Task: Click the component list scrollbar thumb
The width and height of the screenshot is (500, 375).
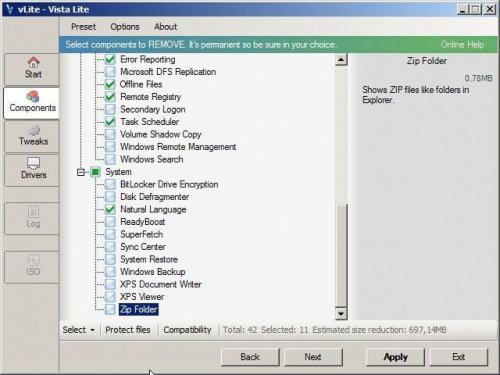Action: point(341,255)
